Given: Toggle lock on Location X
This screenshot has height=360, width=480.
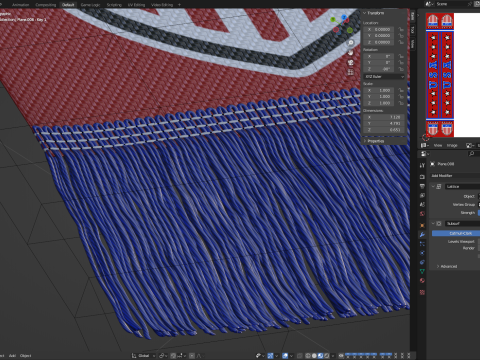Looking at the screenshot, I should (x=401, y=29).
